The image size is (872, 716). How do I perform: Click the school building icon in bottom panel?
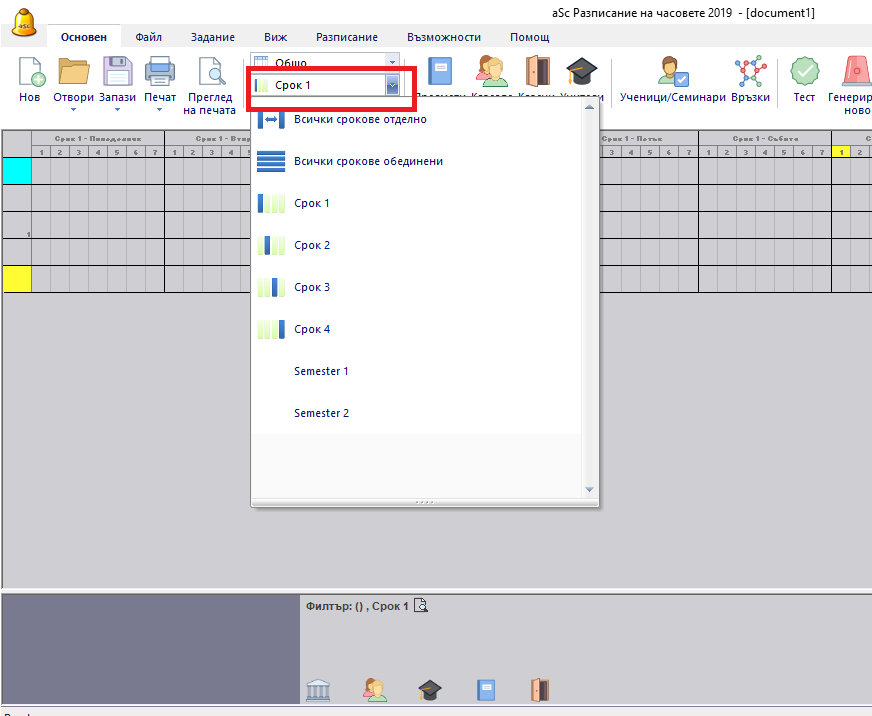click(x=318, y=689)
